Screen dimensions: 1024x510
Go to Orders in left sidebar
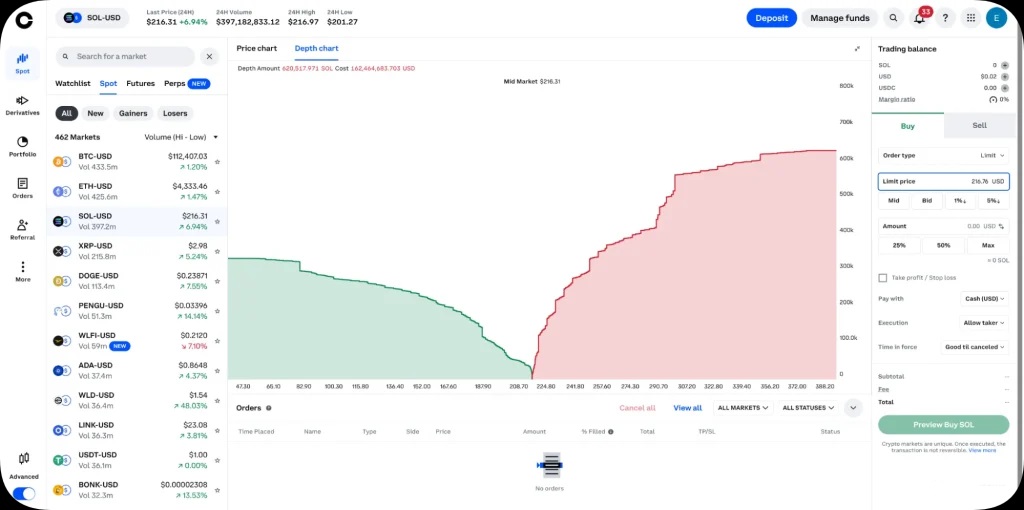point(22,188)
